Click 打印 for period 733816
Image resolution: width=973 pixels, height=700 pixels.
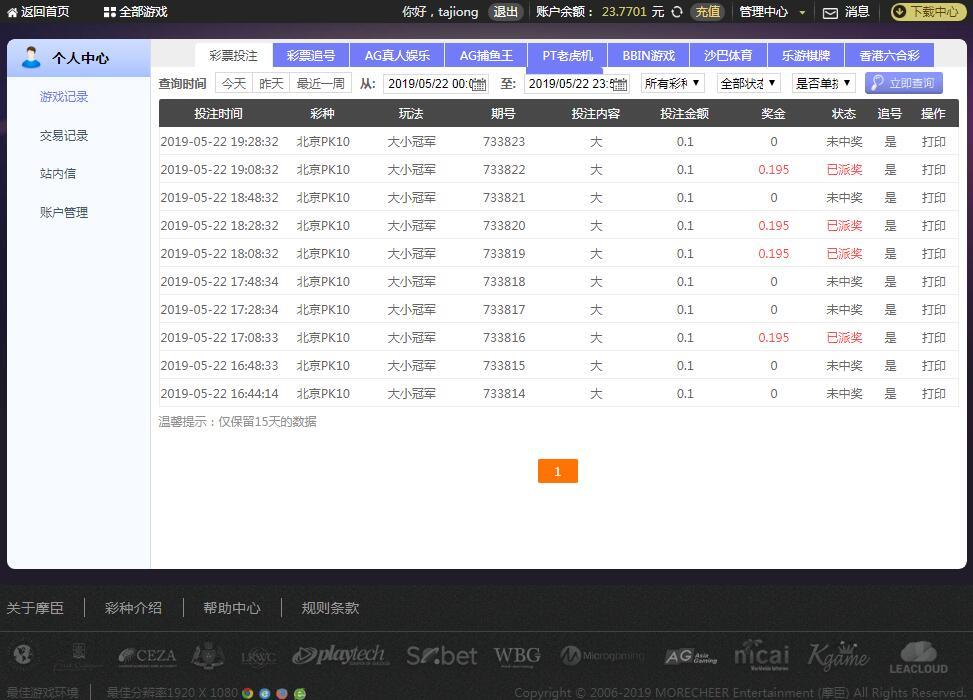pyautogui.click(x=933, y=338)
